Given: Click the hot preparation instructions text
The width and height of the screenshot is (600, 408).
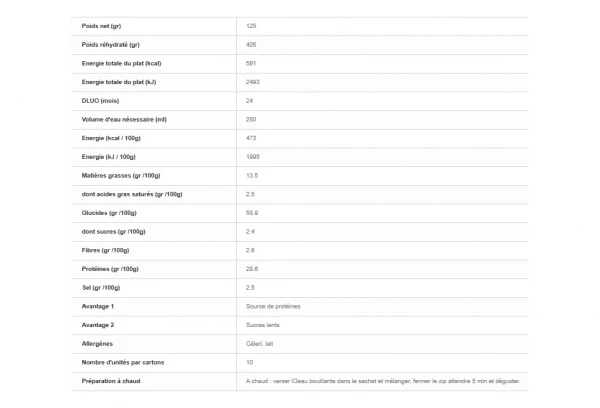Looking at the screenshot, I should [383, 381].
